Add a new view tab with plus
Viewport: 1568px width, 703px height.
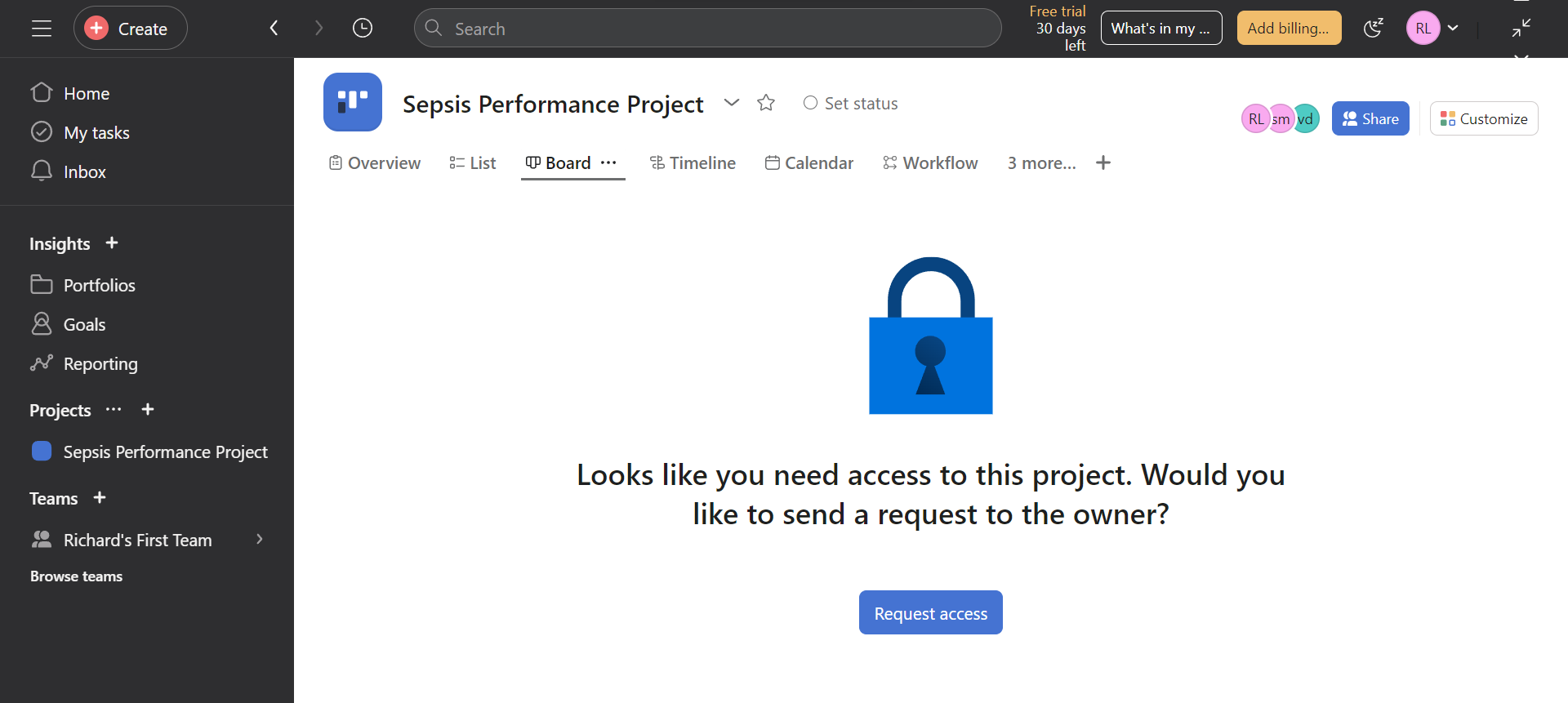pyautogui.click(x=1103, y=162)
